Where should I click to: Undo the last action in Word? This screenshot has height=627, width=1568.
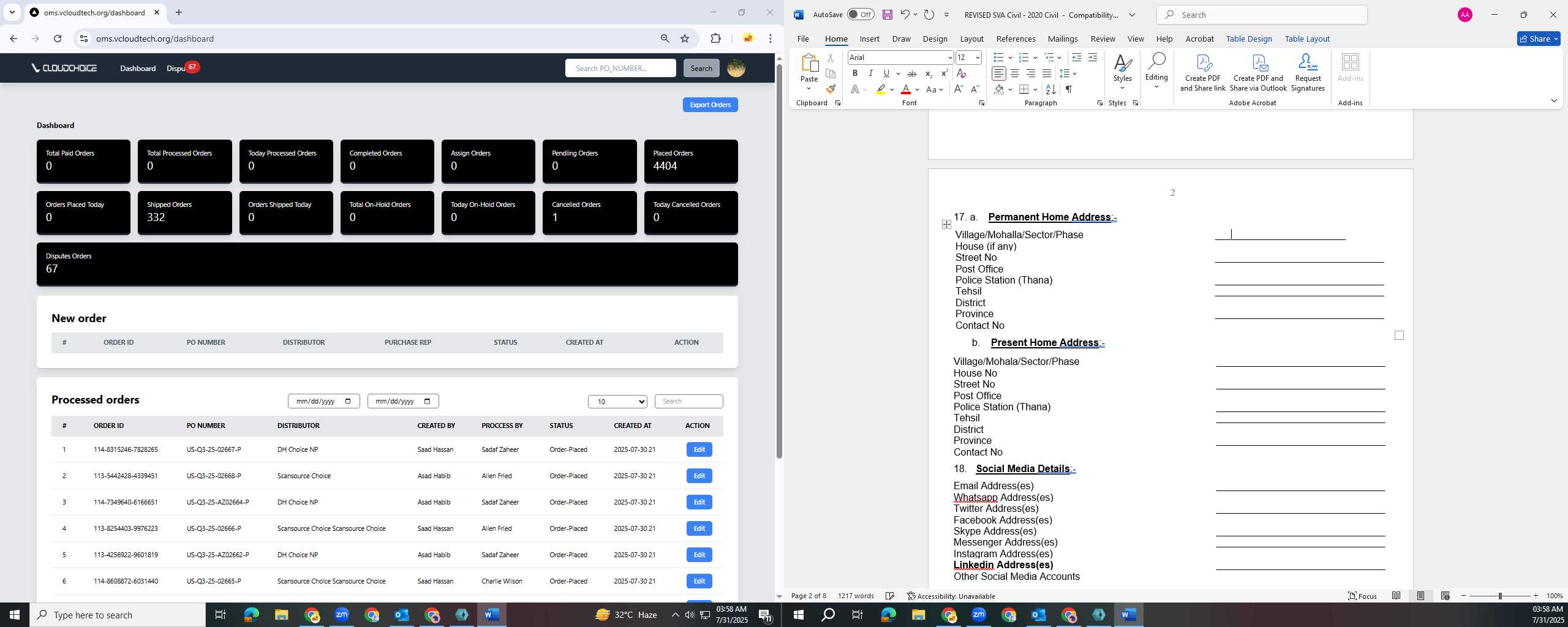pyautogui.click(x=905, y=15)
